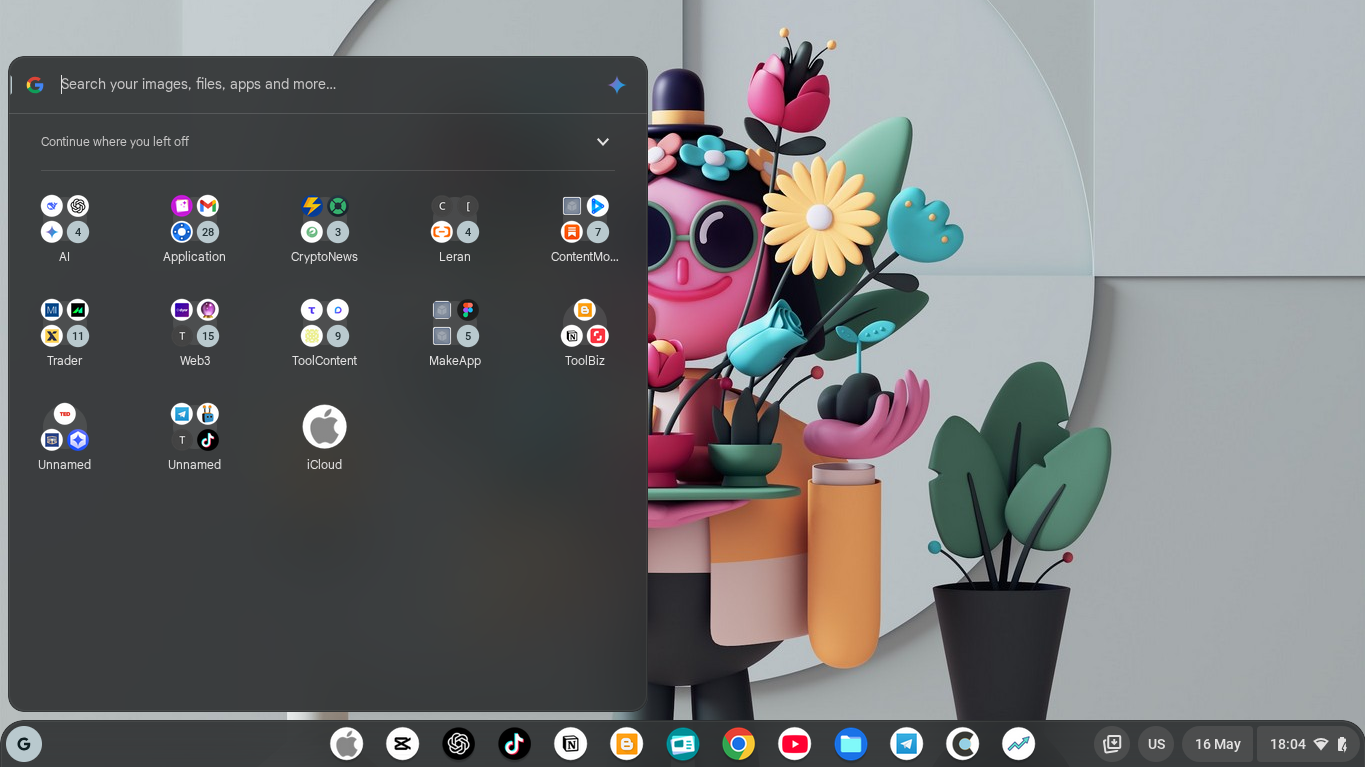
Task: Open the holding space tray icon
Action: pos(1112,744)
